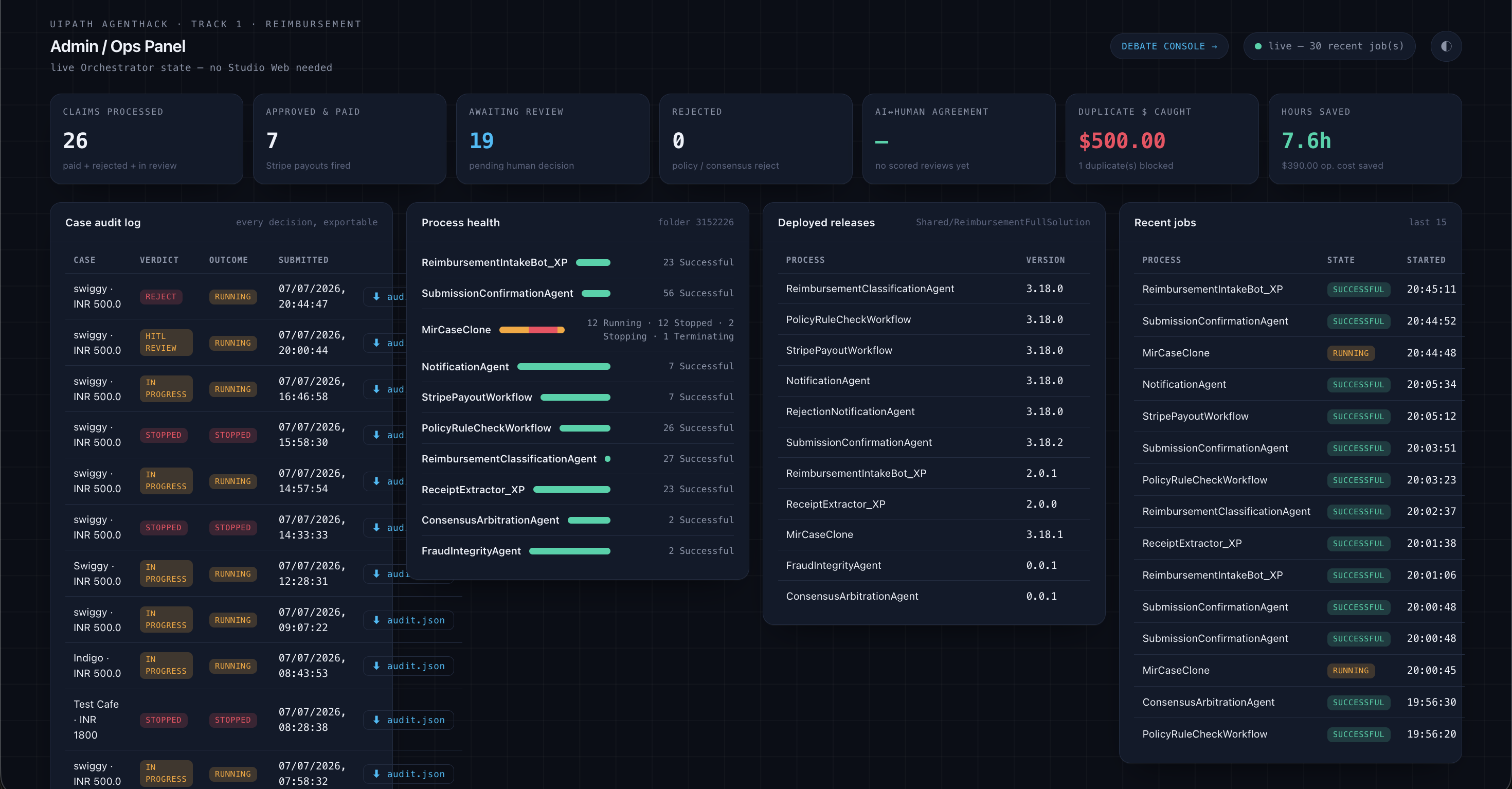Select the REJECT verdict badge
The width and height of the screenshot is (1512, 789).
(161, 296)
